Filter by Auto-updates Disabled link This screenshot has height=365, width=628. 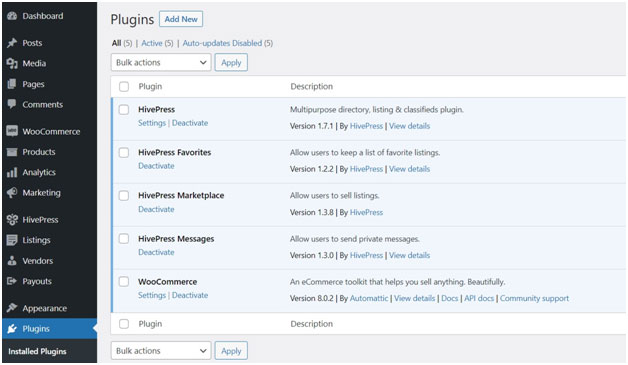point(222,43)
